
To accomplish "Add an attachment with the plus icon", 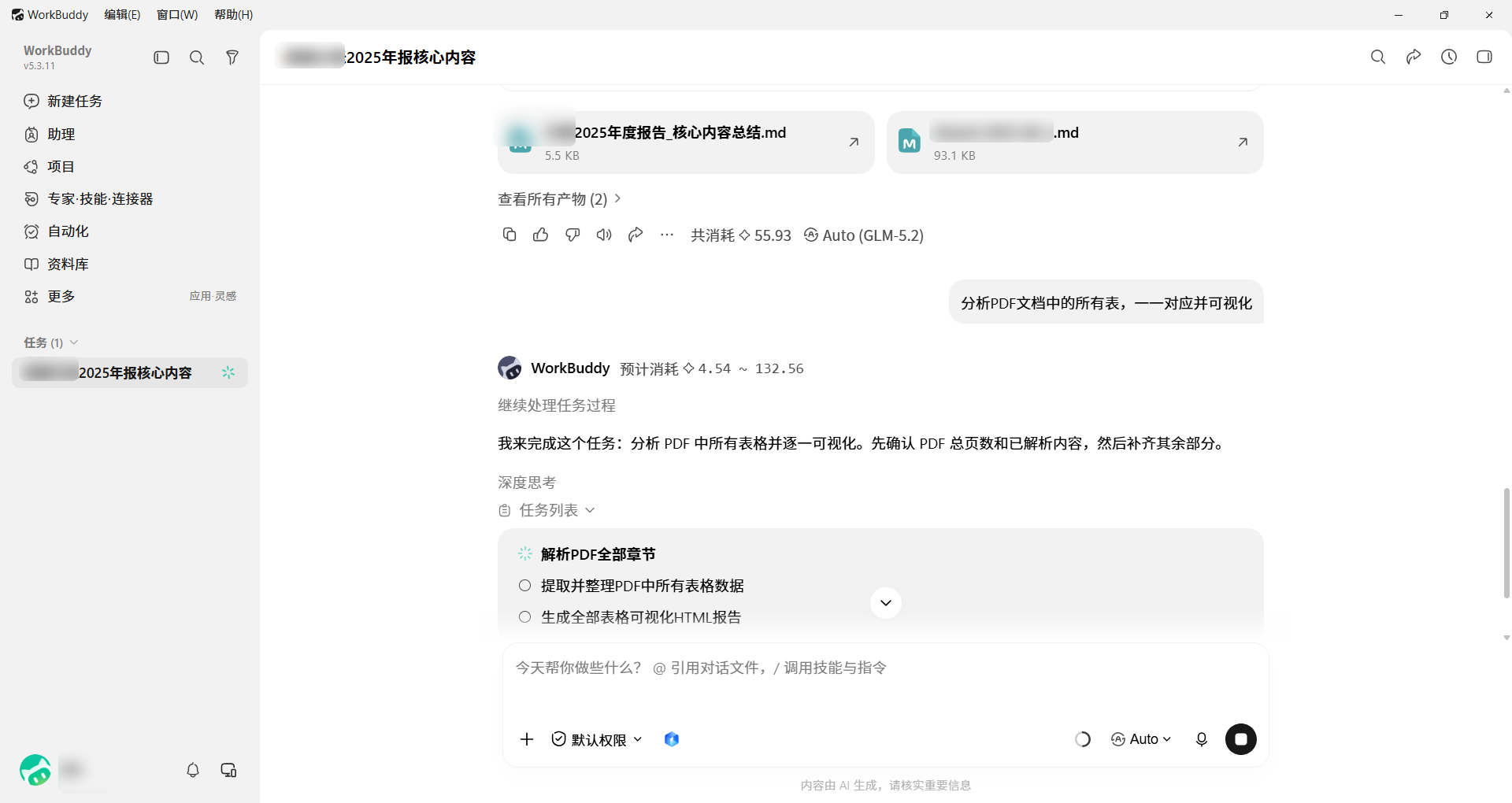I will click(527, 739).
